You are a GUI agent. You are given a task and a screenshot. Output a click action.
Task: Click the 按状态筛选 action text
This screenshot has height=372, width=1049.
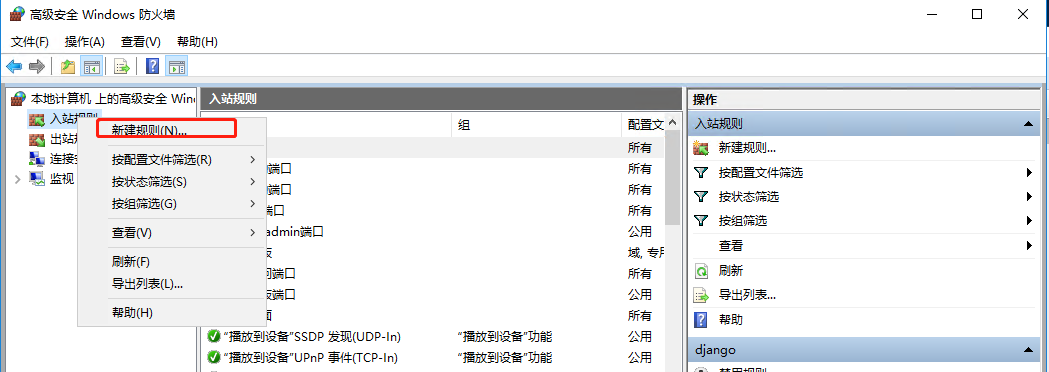[x=749, y=197]
